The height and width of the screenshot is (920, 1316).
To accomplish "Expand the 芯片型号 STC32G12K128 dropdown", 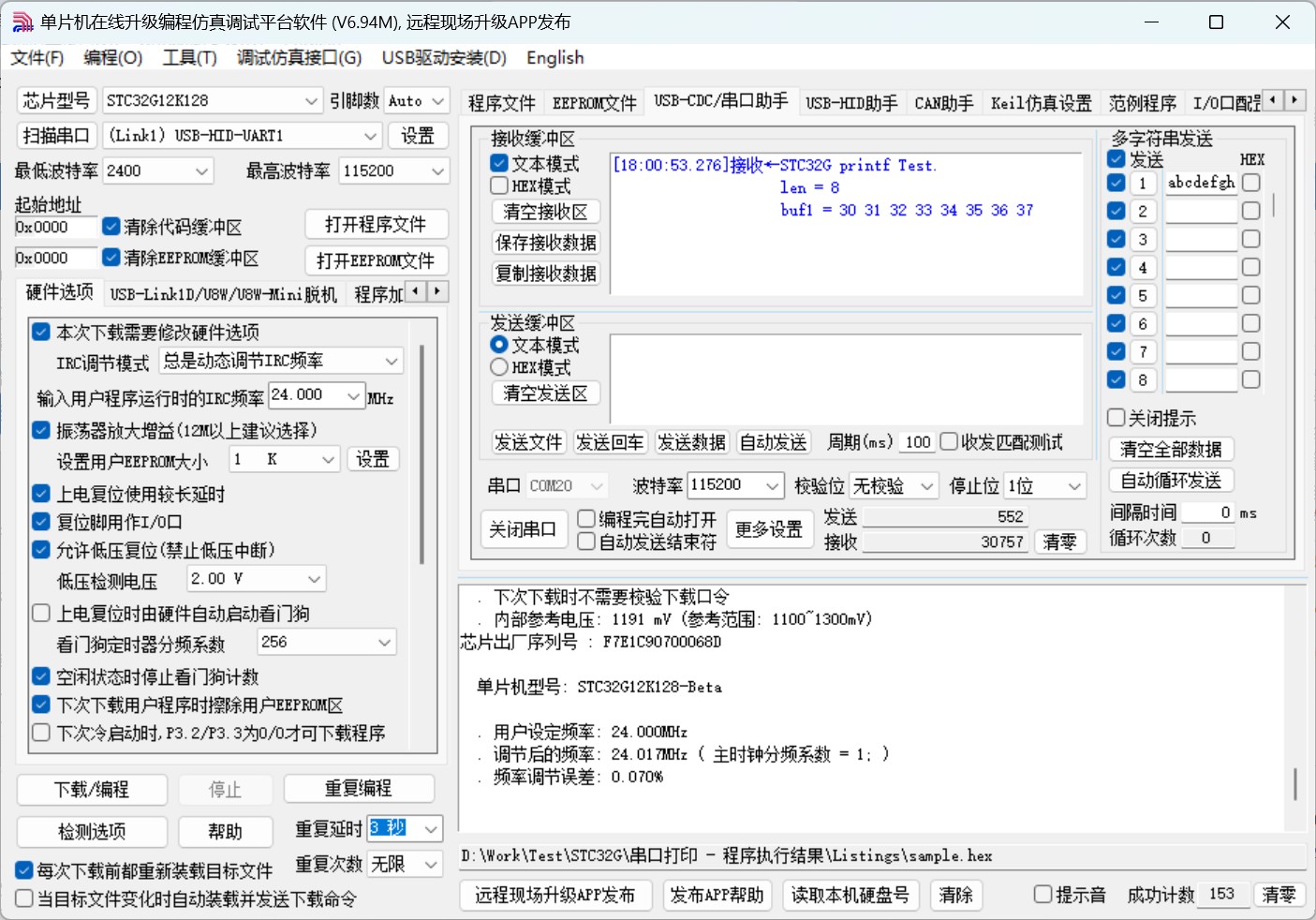I will 312,100.
